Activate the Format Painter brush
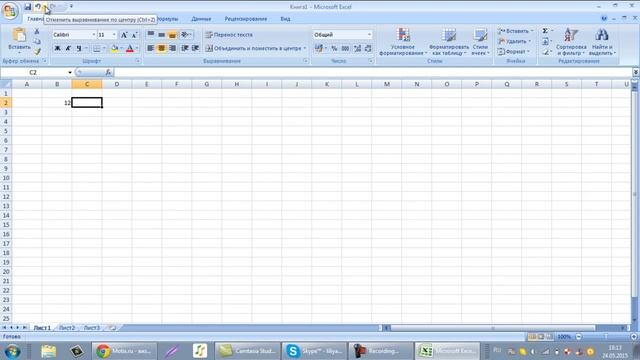This screenshot has height=360, width=640. 37,51
